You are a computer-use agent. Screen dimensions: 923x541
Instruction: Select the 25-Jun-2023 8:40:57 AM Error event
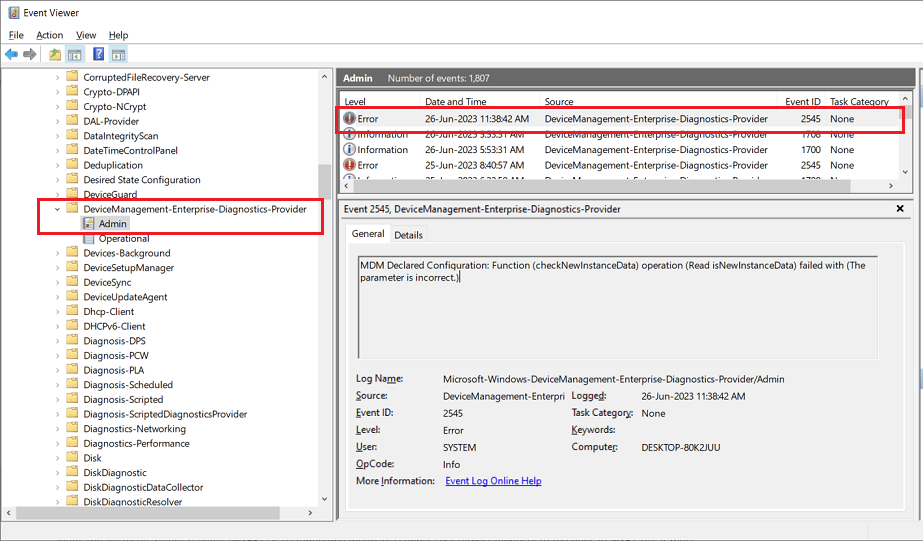[620, 165]
